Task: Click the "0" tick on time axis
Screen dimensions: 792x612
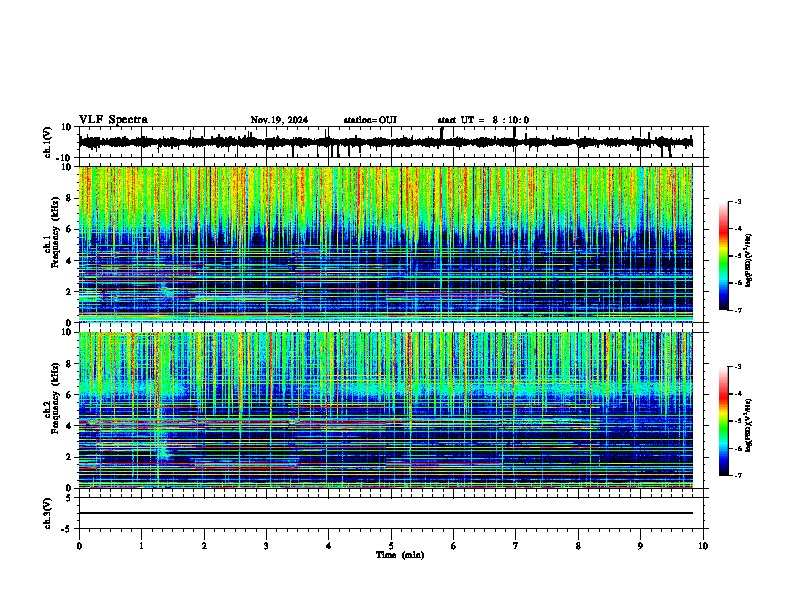Action: (79, 546)
